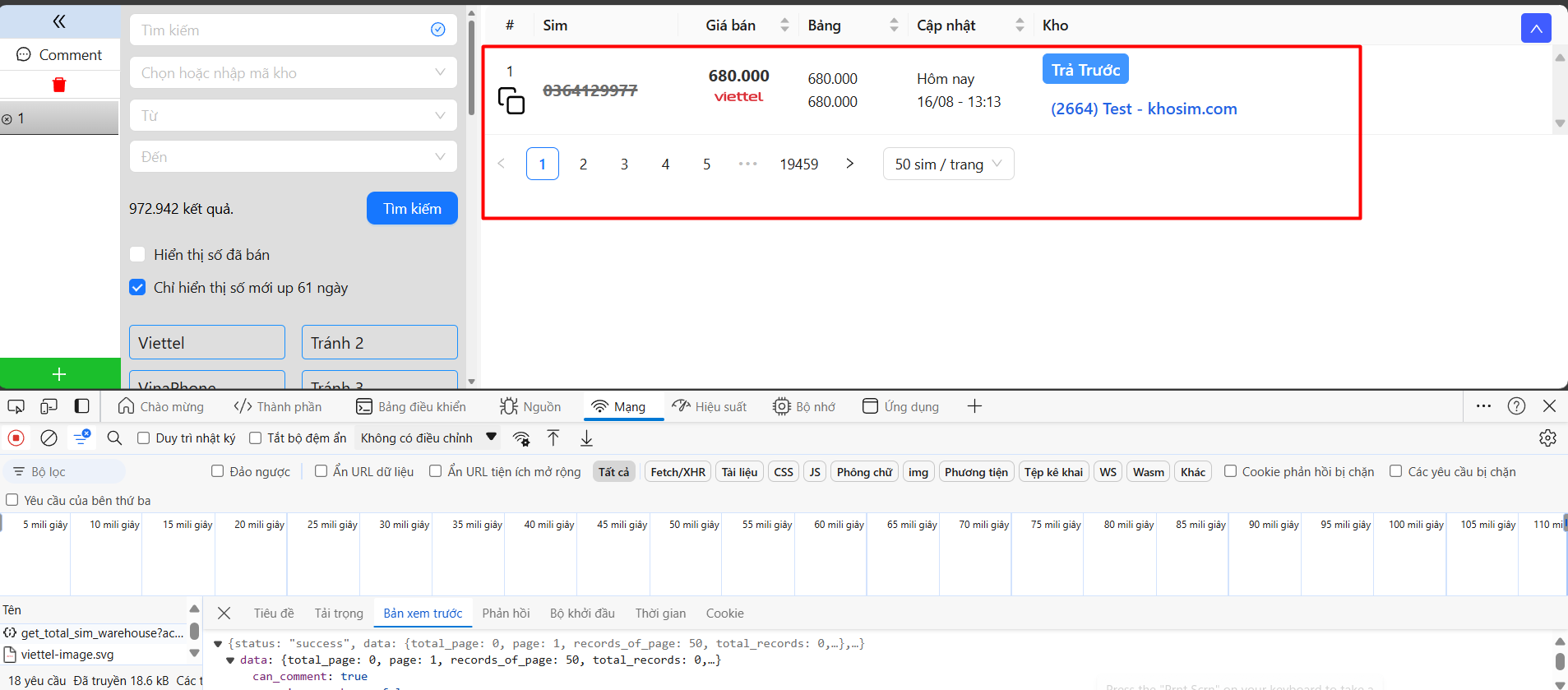Sort by Cập nhật column arrows
The width and height of the screenshot is (1568, 690).
click(x=1020, y=25)
